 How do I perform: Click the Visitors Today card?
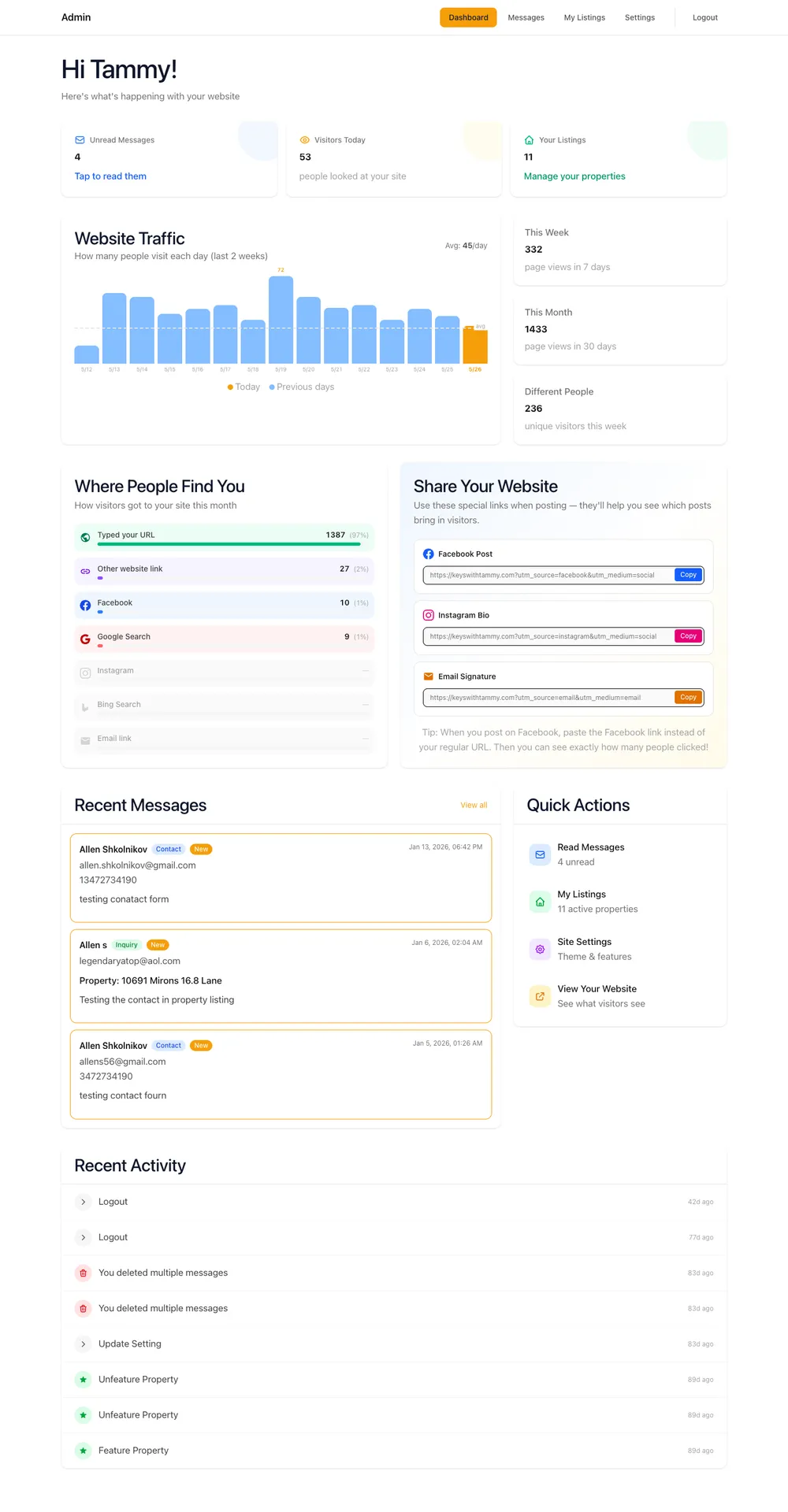click(x=394, y=159)
